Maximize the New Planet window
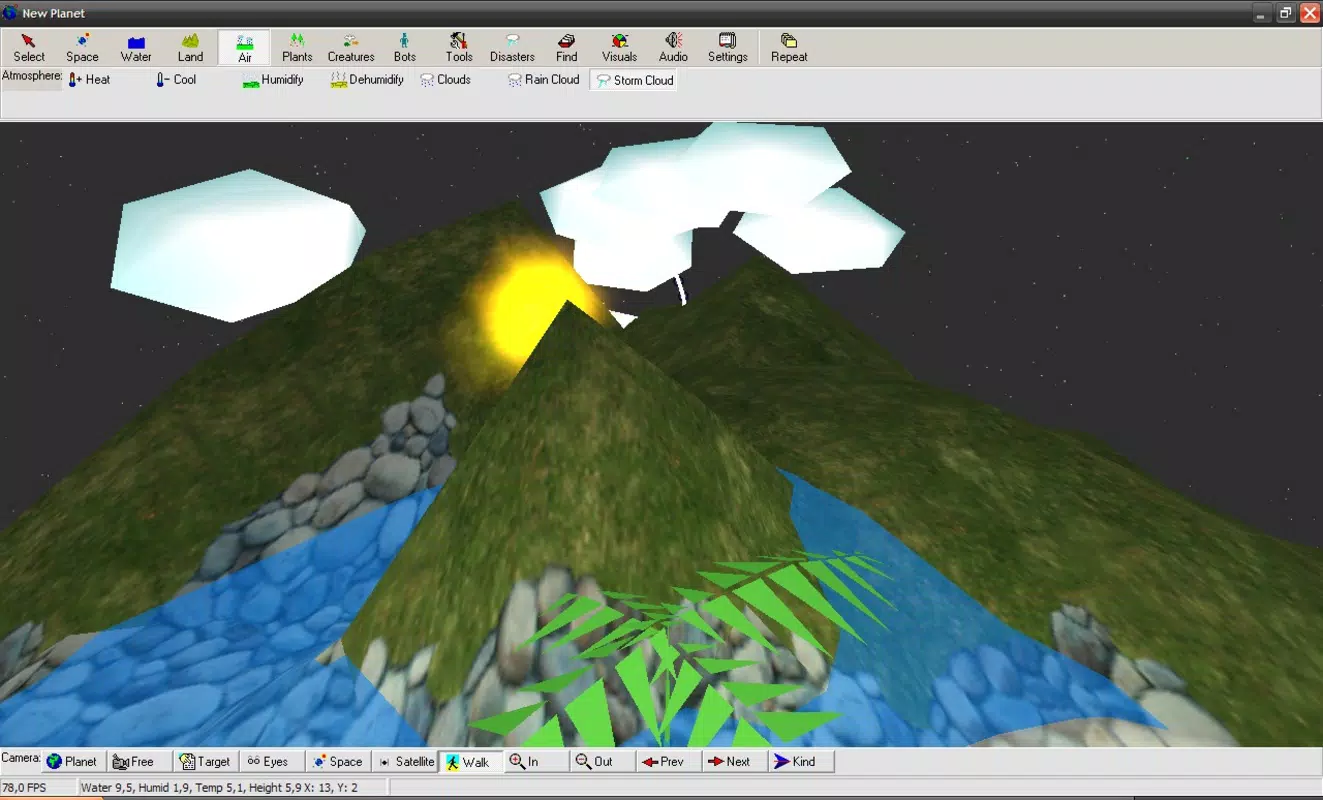Viewport: 1323px width, 800px height. point(1286,13)
